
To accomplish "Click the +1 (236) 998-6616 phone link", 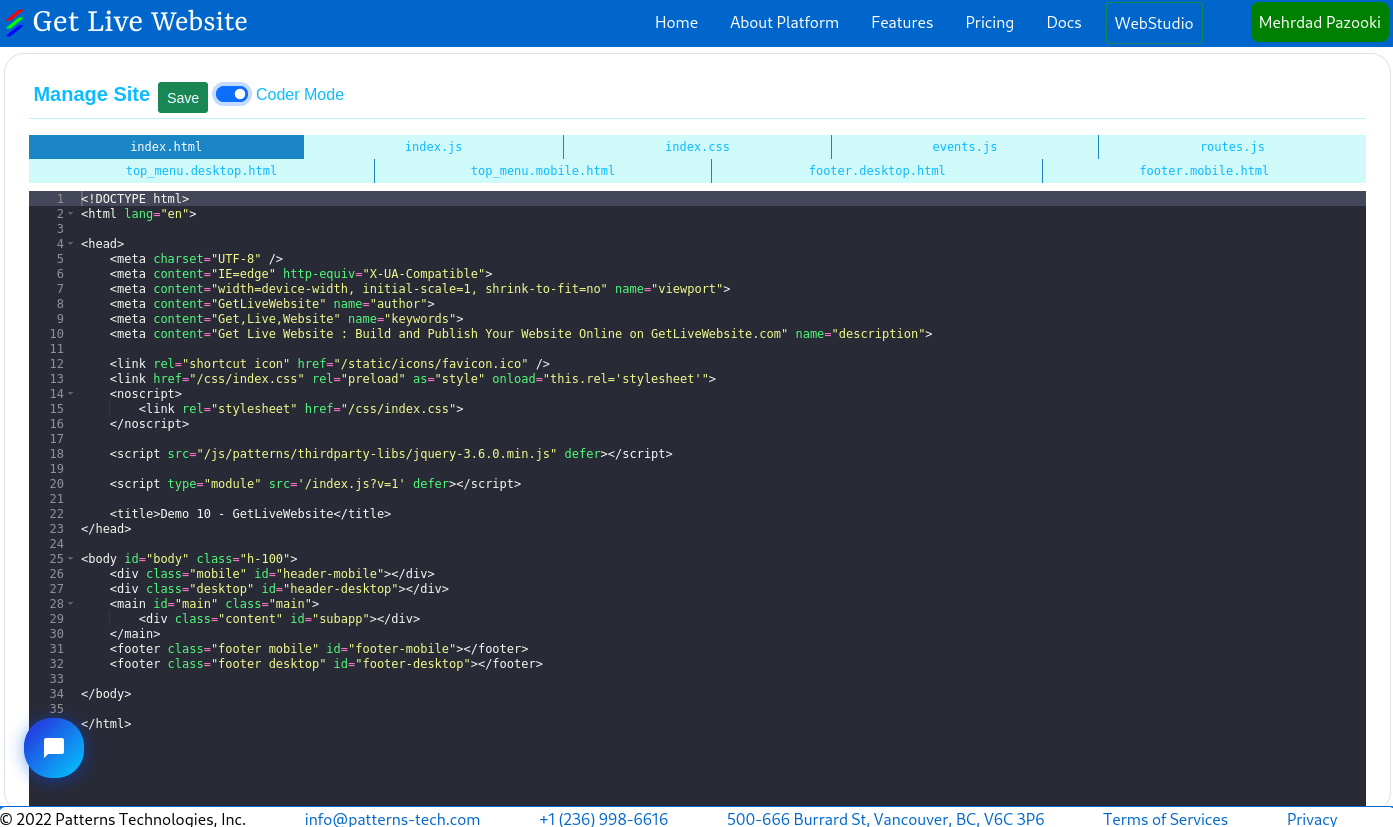I will pyautogui.click(x=603, y=819).
